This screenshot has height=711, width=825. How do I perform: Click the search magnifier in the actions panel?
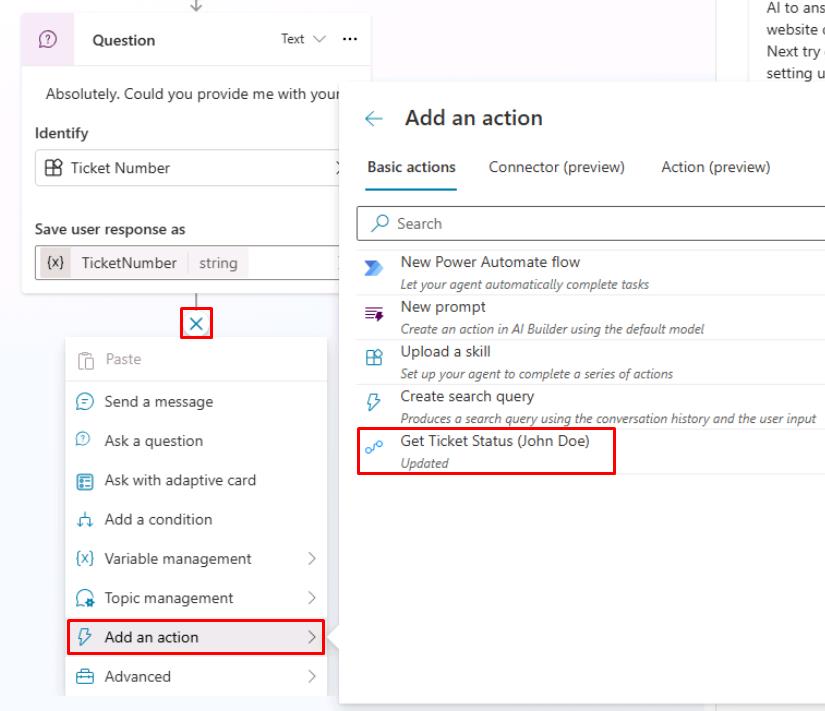379,223
